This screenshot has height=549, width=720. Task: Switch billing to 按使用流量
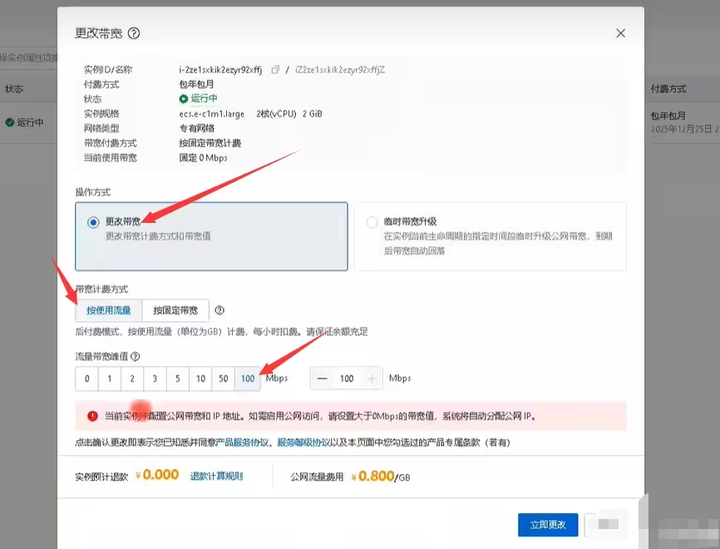(x=108, y=311)
